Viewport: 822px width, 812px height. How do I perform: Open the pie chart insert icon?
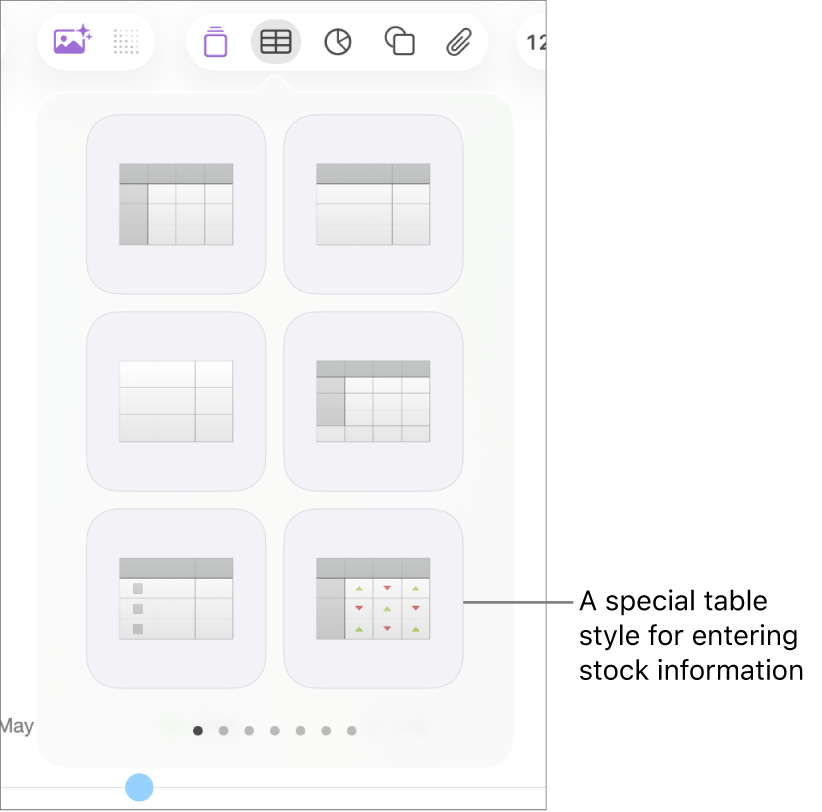pyautogui.click(x=337, y=42)
